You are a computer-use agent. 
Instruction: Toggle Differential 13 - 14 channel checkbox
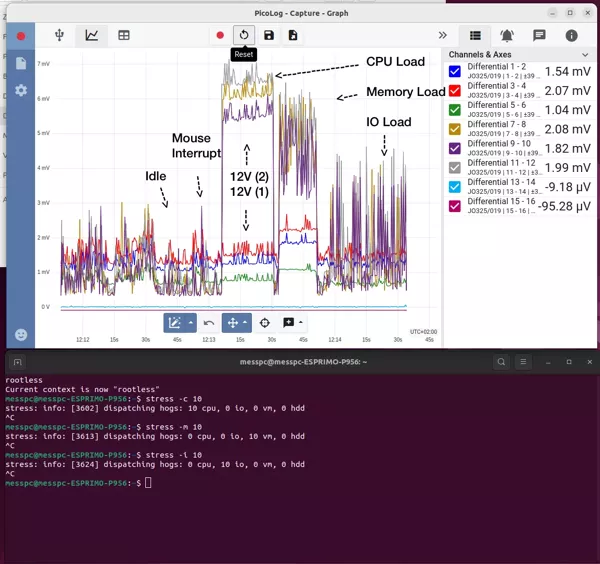tap(455, 187)
